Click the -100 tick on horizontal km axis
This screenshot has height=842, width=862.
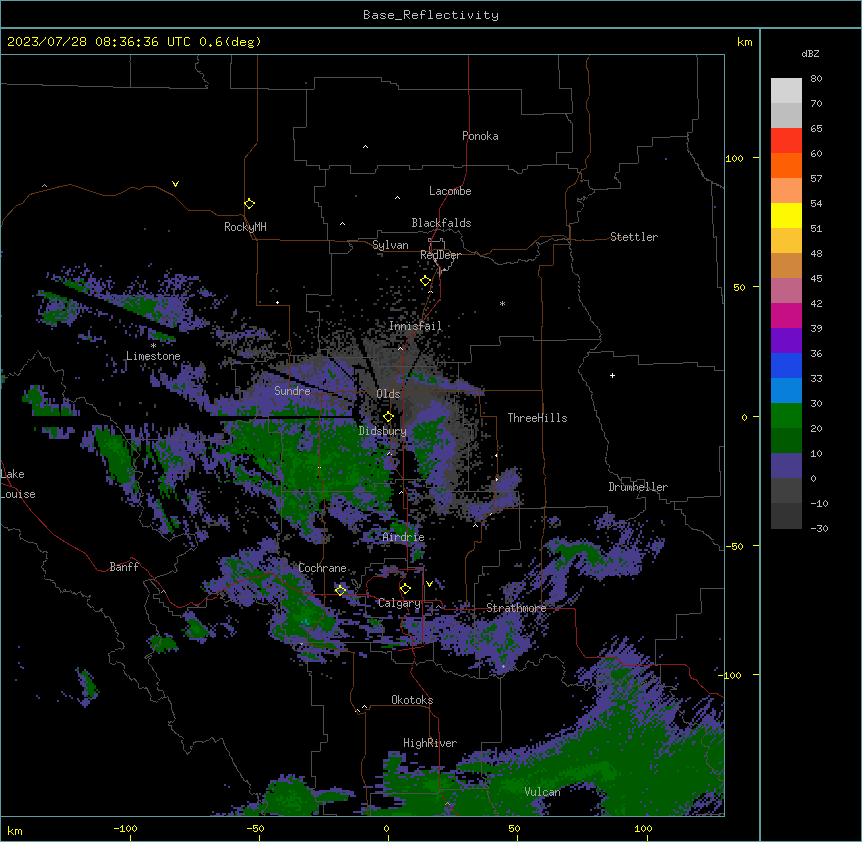125,828
